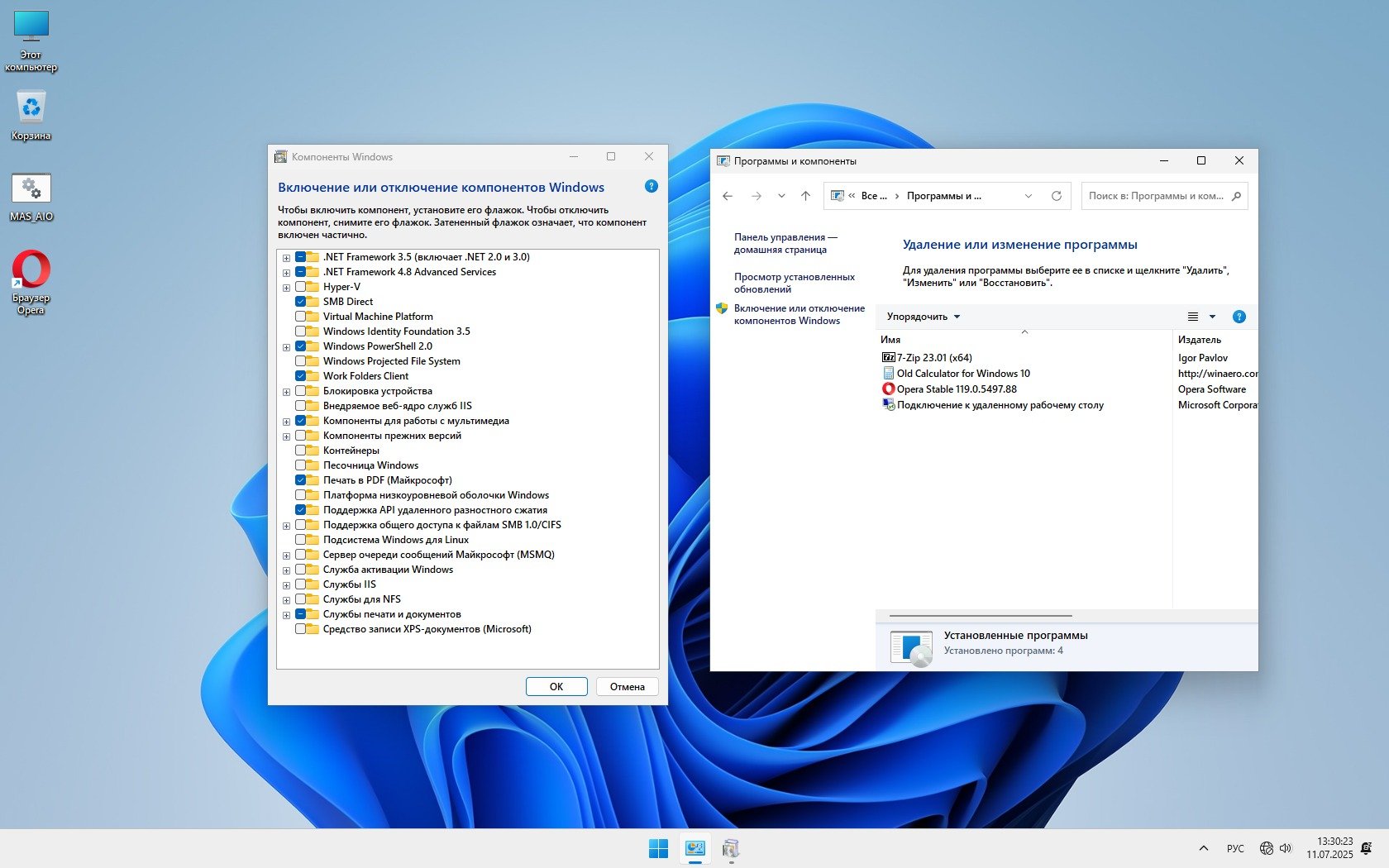Screen dimensions: 1389x868
Task: Enable the Hyper-V checkbox
Action: [301, 287]
